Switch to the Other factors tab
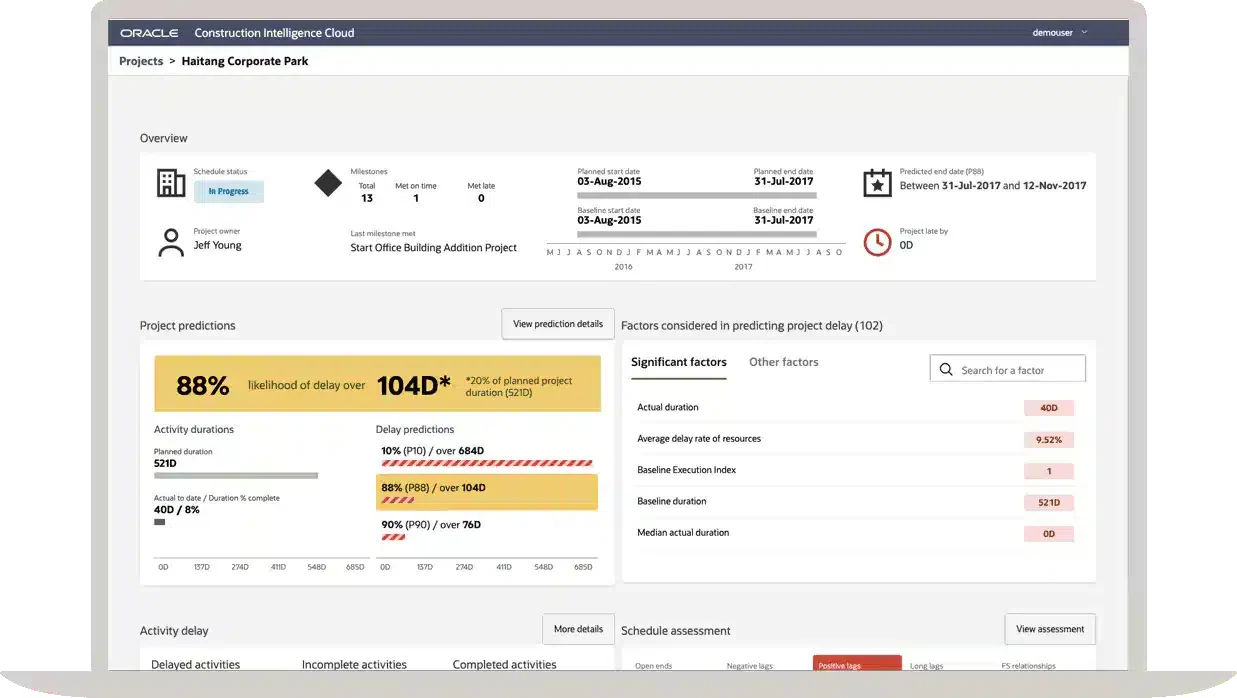The width and height of the screenshot is (1237, 698). (784, 362)
